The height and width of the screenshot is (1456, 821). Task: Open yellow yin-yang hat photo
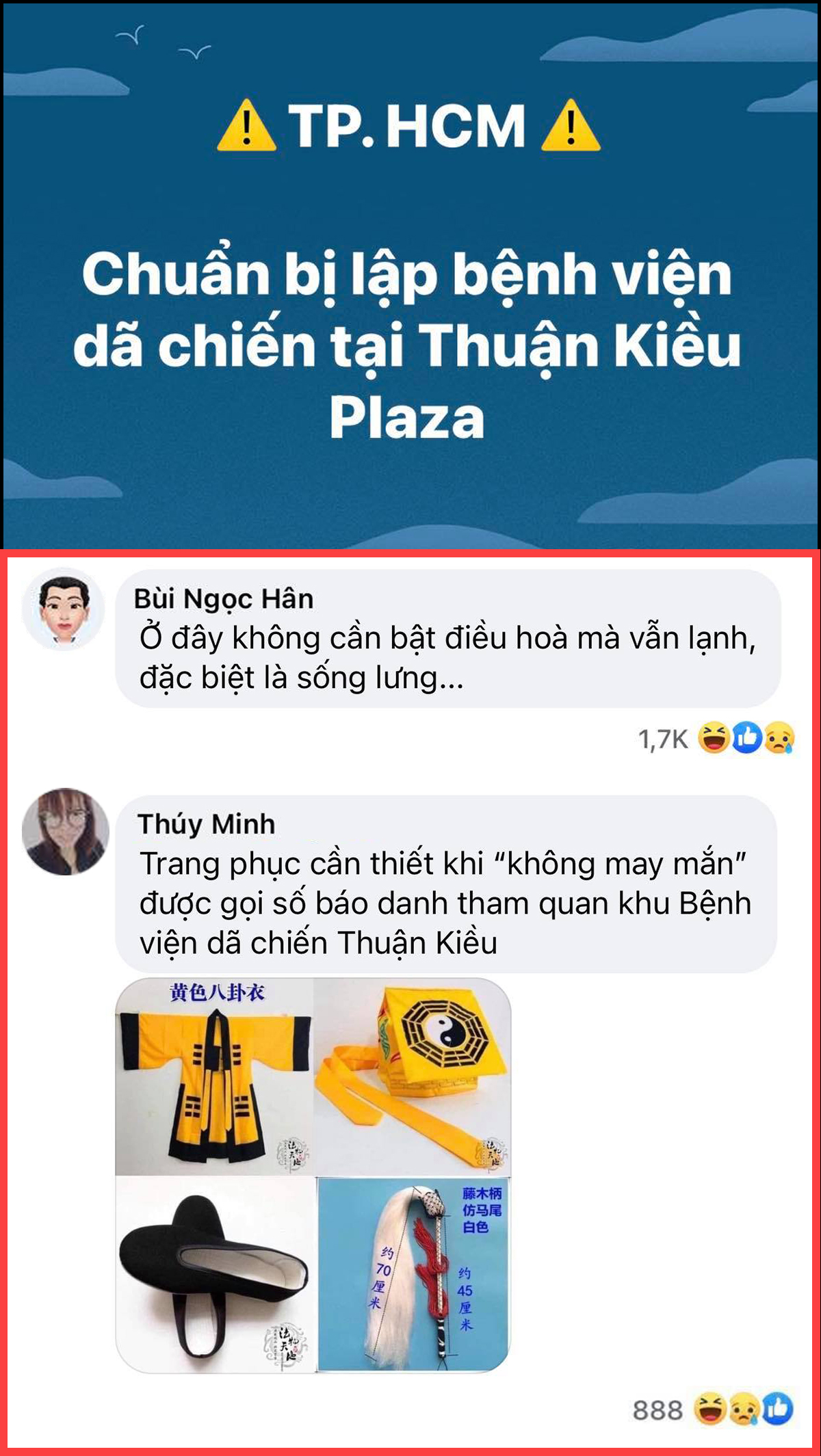pos(413,1076)
